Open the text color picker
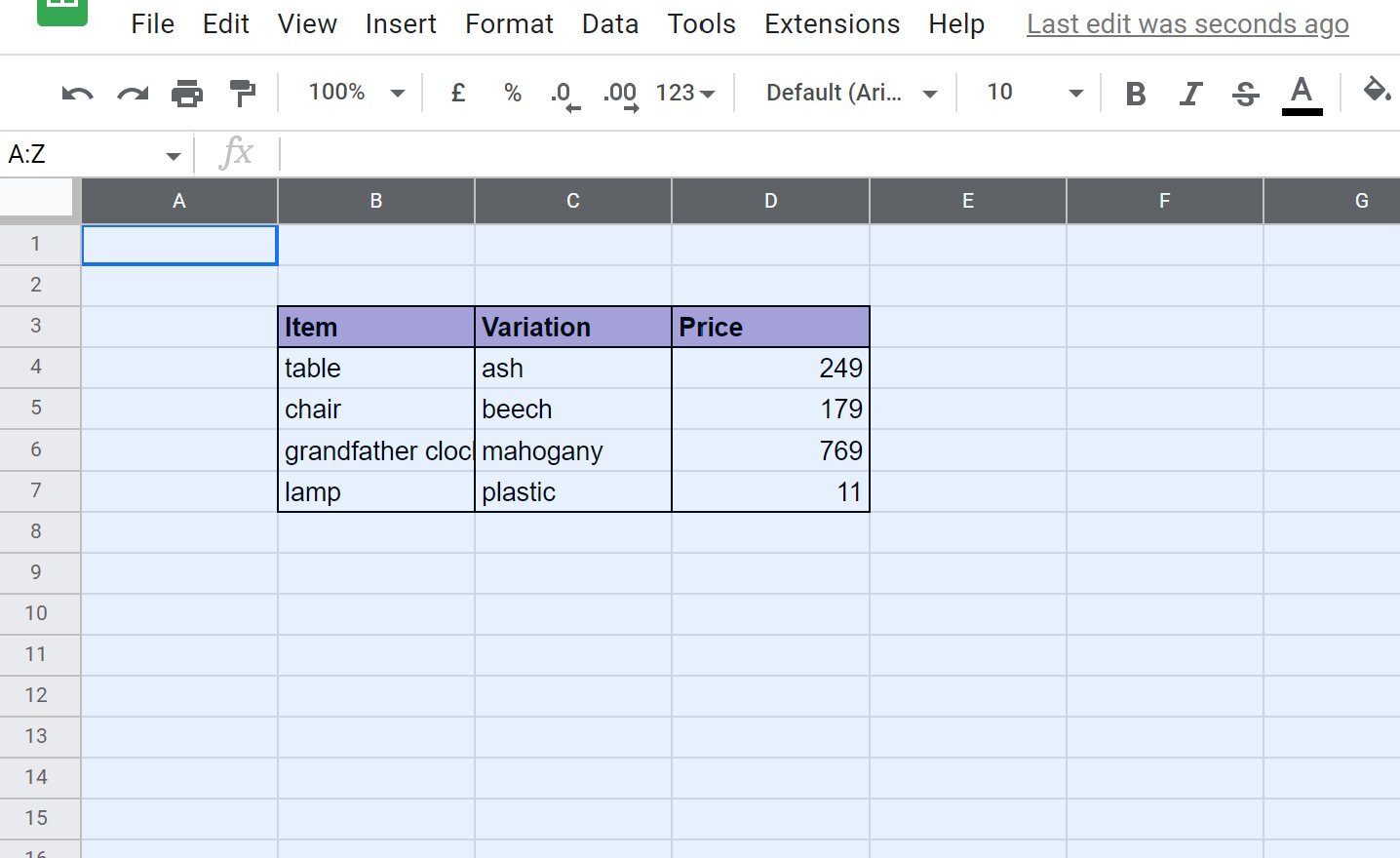 pyautogui.click(x=1301, y=93)
